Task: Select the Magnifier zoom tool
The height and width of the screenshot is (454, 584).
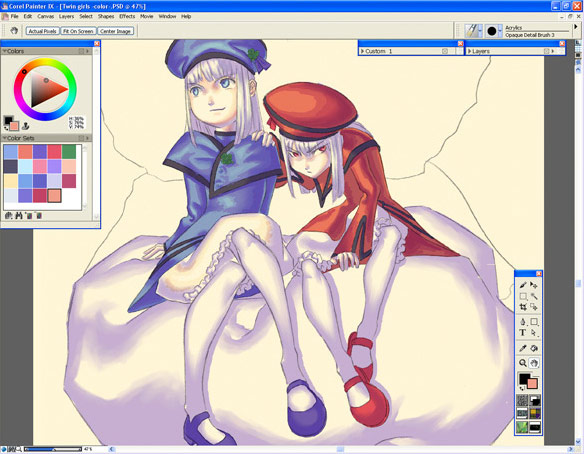Action: pyautogui.click(x=523, y=363)
